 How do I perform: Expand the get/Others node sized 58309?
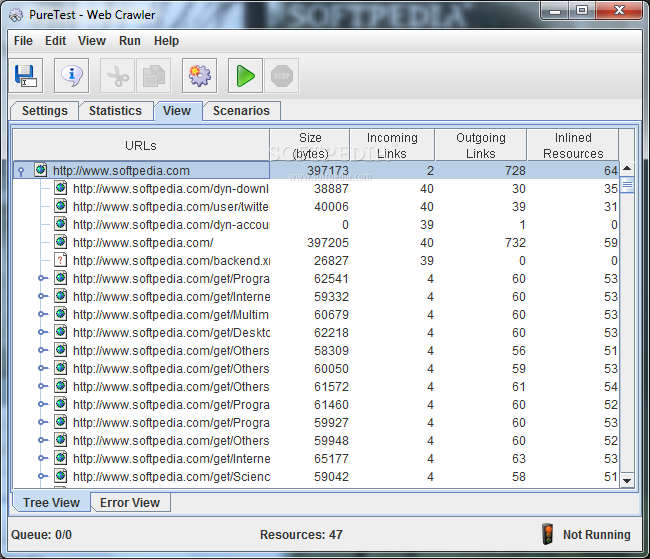tap(42, 350)
